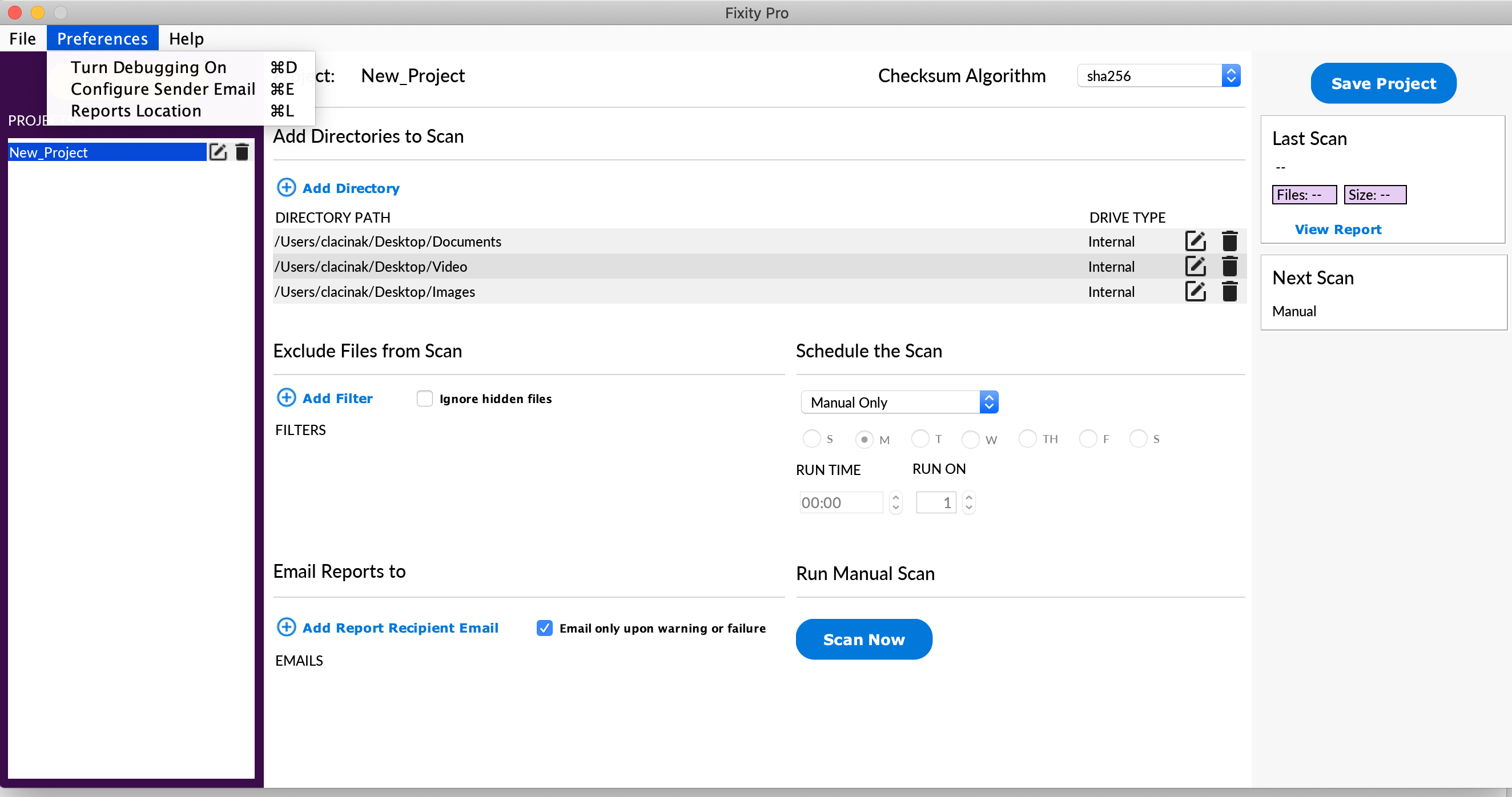
Task: Select the T (Tuesday) radio button
Action: [920, 438]
